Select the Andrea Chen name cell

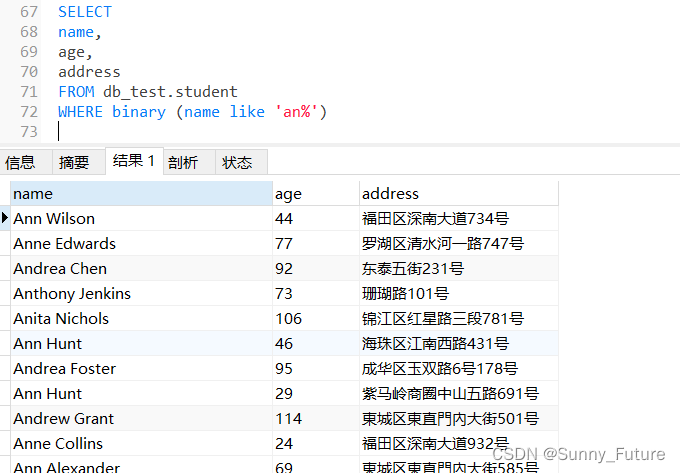pos(60,269)
